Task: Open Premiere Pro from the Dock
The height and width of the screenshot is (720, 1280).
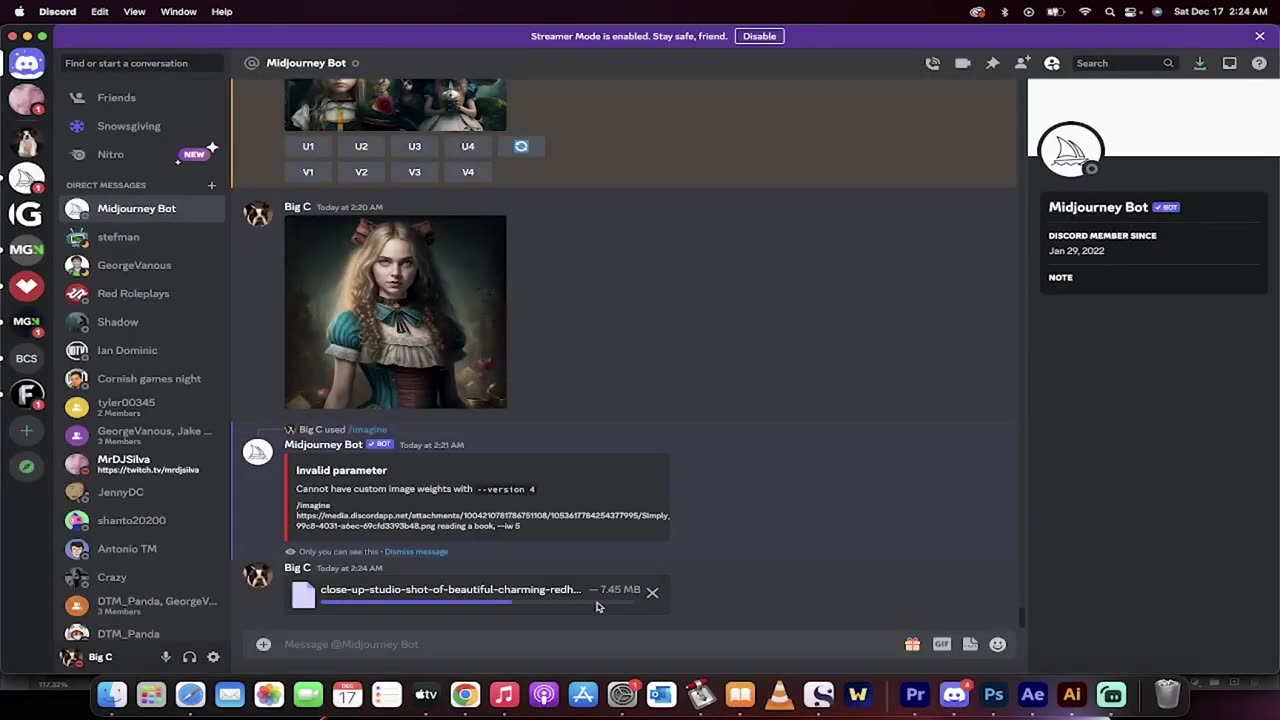Action: point(915,695)
